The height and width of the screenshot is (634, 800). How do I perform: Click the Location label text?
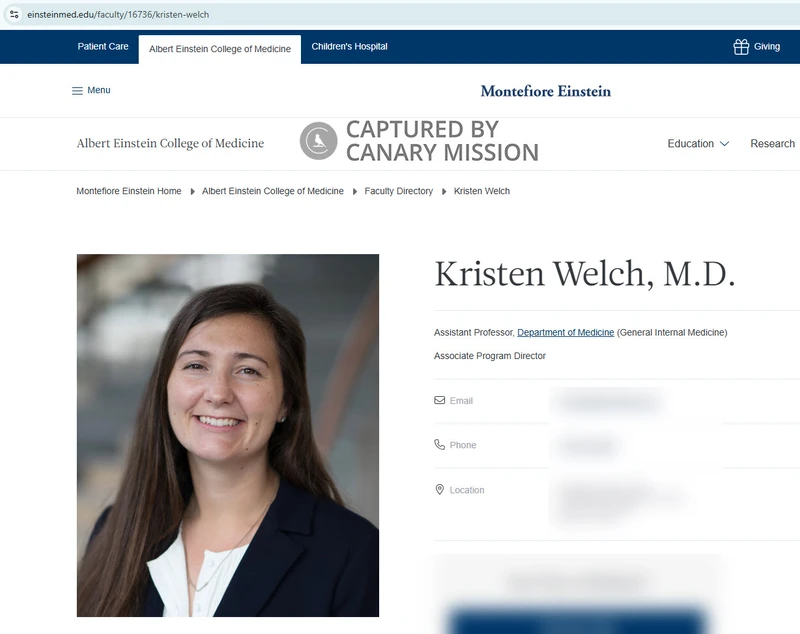(x=467, y=490)
